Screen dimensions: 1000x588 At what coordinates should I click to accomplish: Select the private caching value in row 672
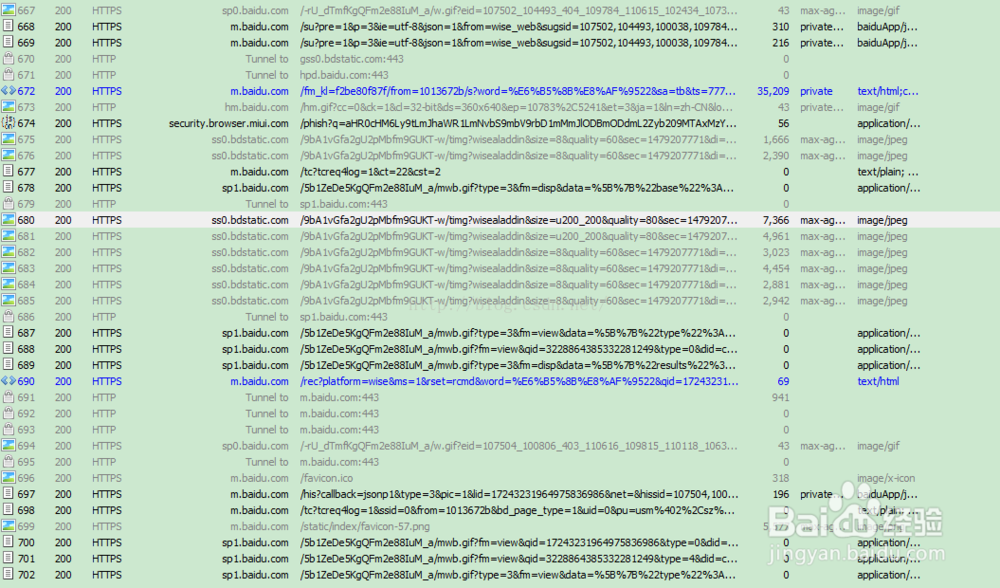click(816, 91)
